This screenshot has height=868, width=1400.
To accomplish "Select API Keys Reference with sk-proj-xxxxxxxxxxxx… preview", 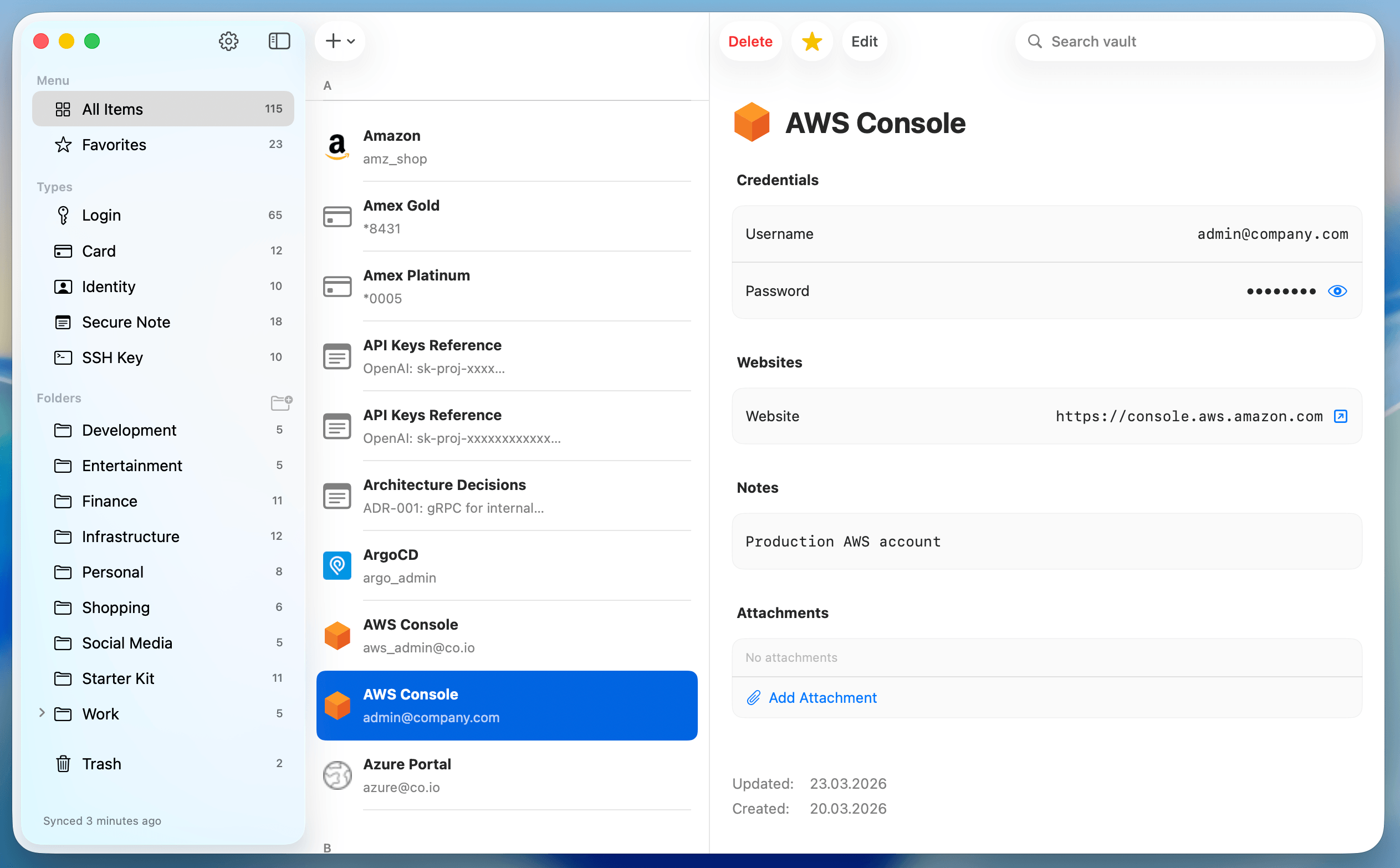I will 507,427.
